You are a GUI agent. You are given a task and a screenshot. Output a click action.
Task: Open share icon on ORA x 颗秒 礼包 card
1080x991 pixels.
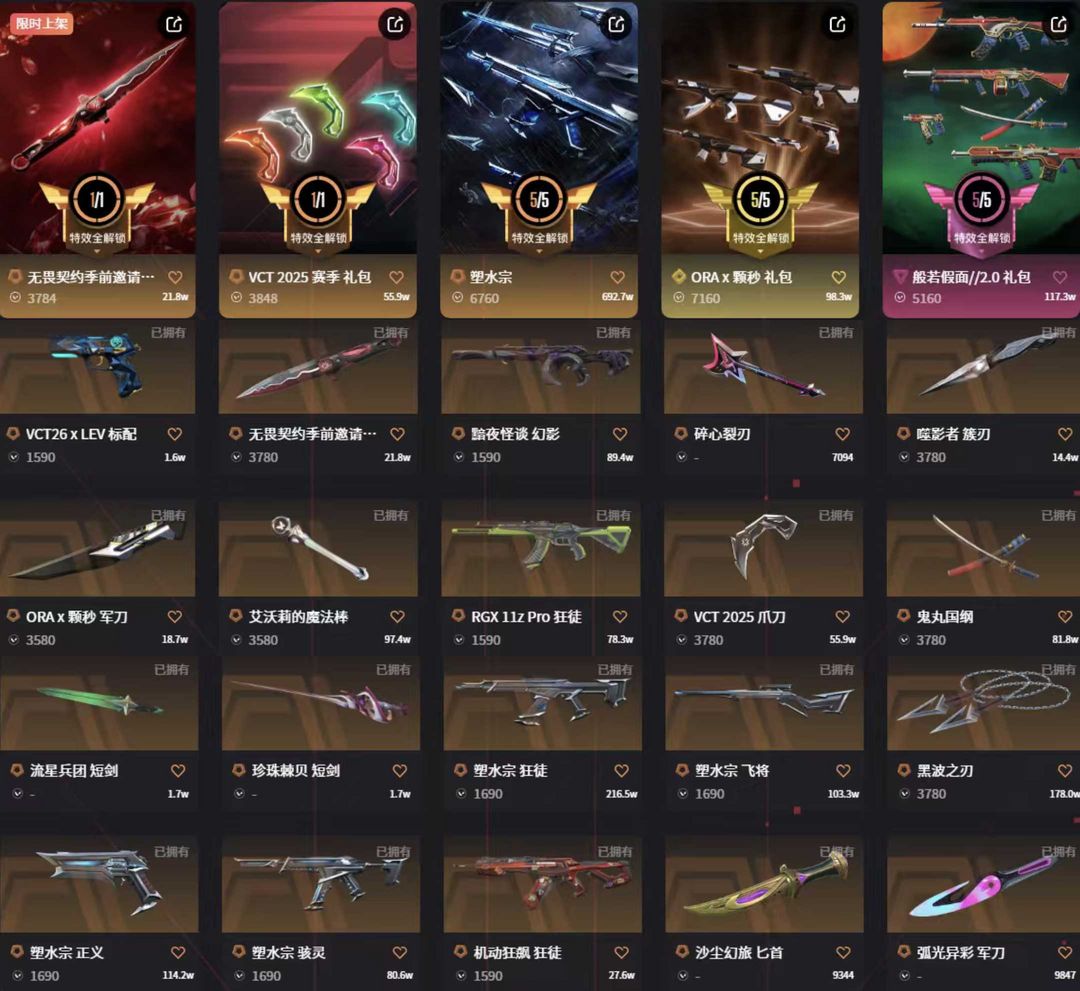pos(838,25)
